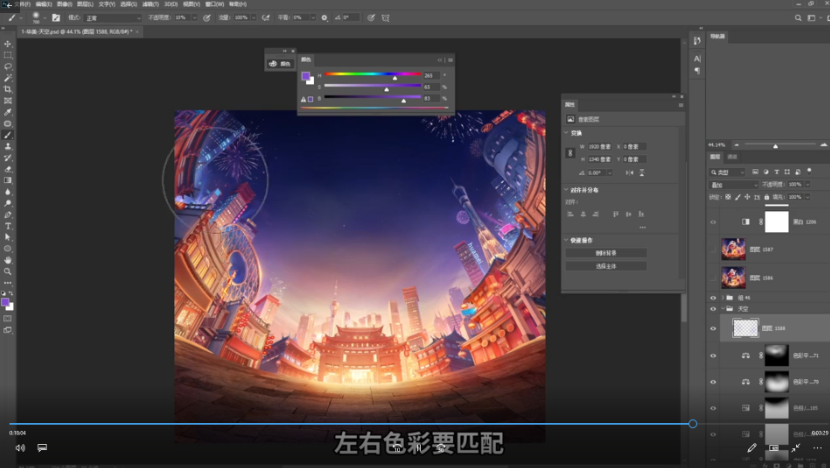Viewport: 830px width, 468px height.
Task: Hide color balance layer ending 70
Action: 713,382
